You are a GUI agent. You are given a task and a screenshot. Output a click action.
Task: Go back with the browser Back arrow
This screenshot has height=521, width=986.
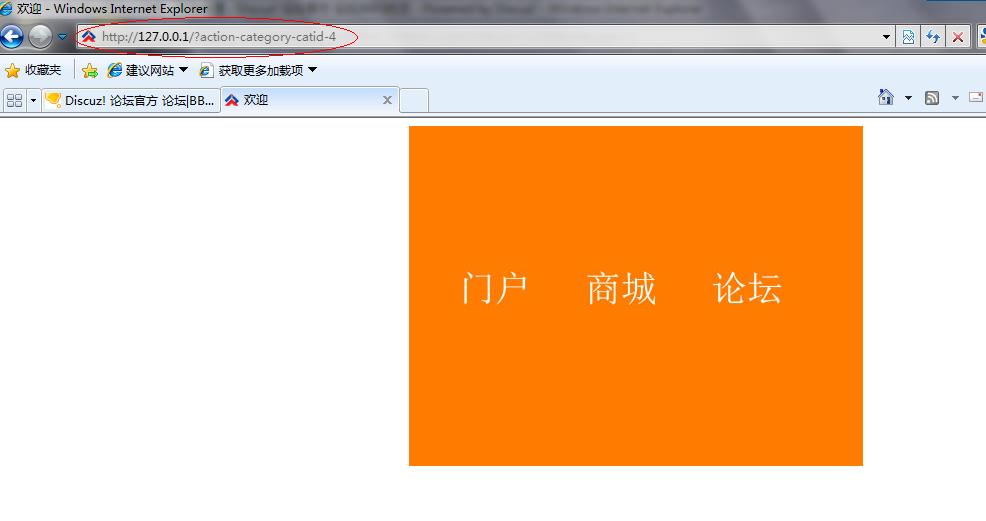pos(11,36)
